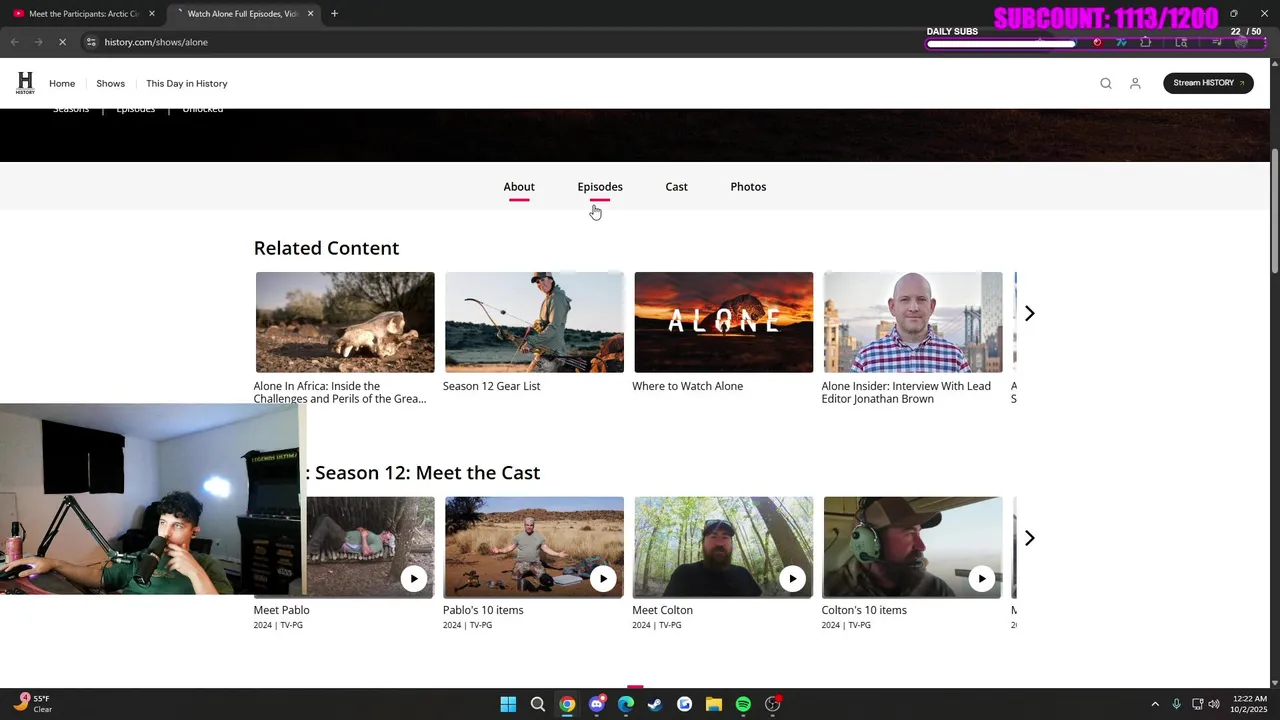The height and width of the screenshot is (720, 1280).
Task: Open the Windows Start menu
Action: pos(508,704)
